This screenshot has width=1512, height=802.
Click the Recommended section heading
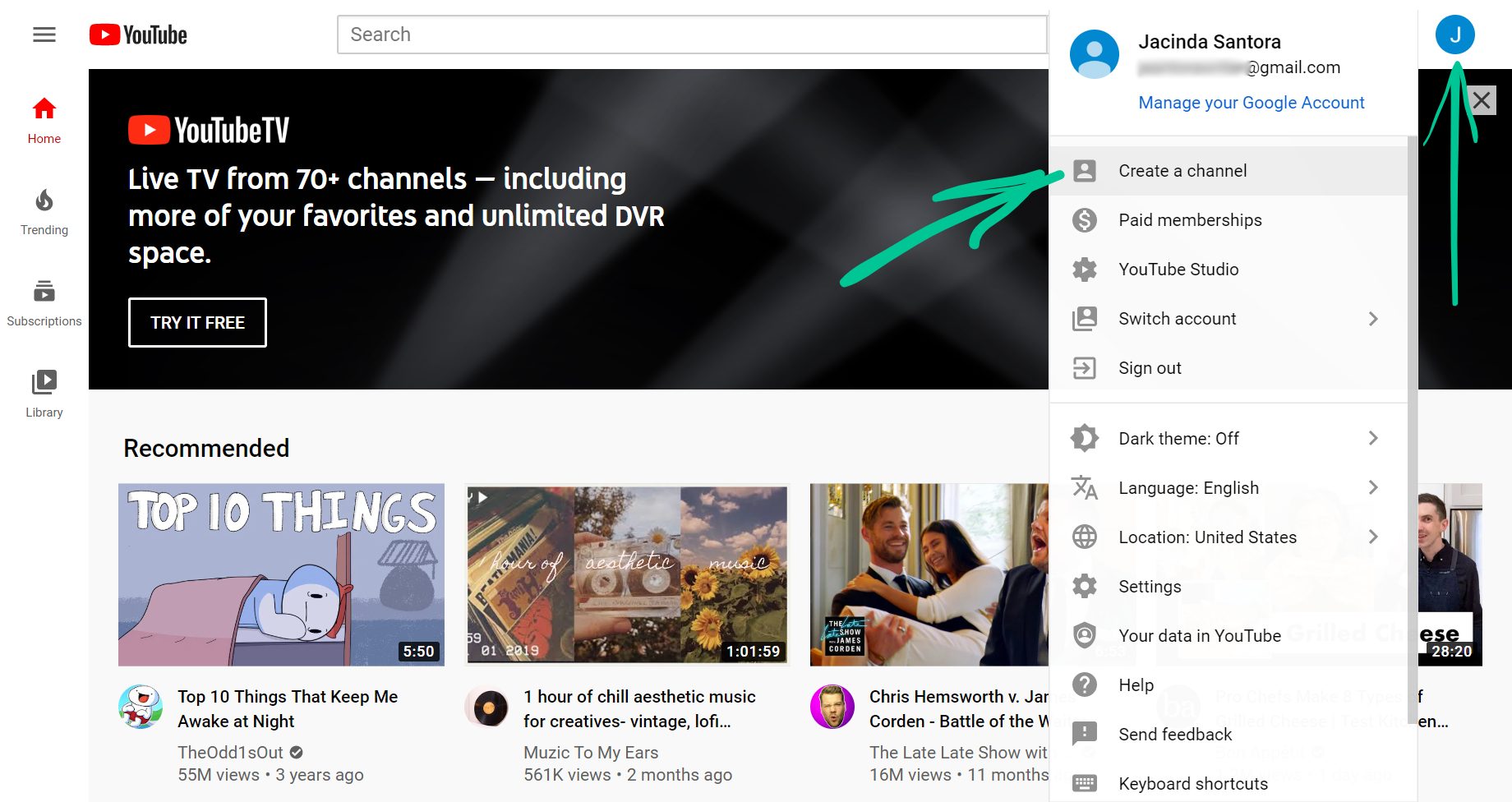coord(206,448)
